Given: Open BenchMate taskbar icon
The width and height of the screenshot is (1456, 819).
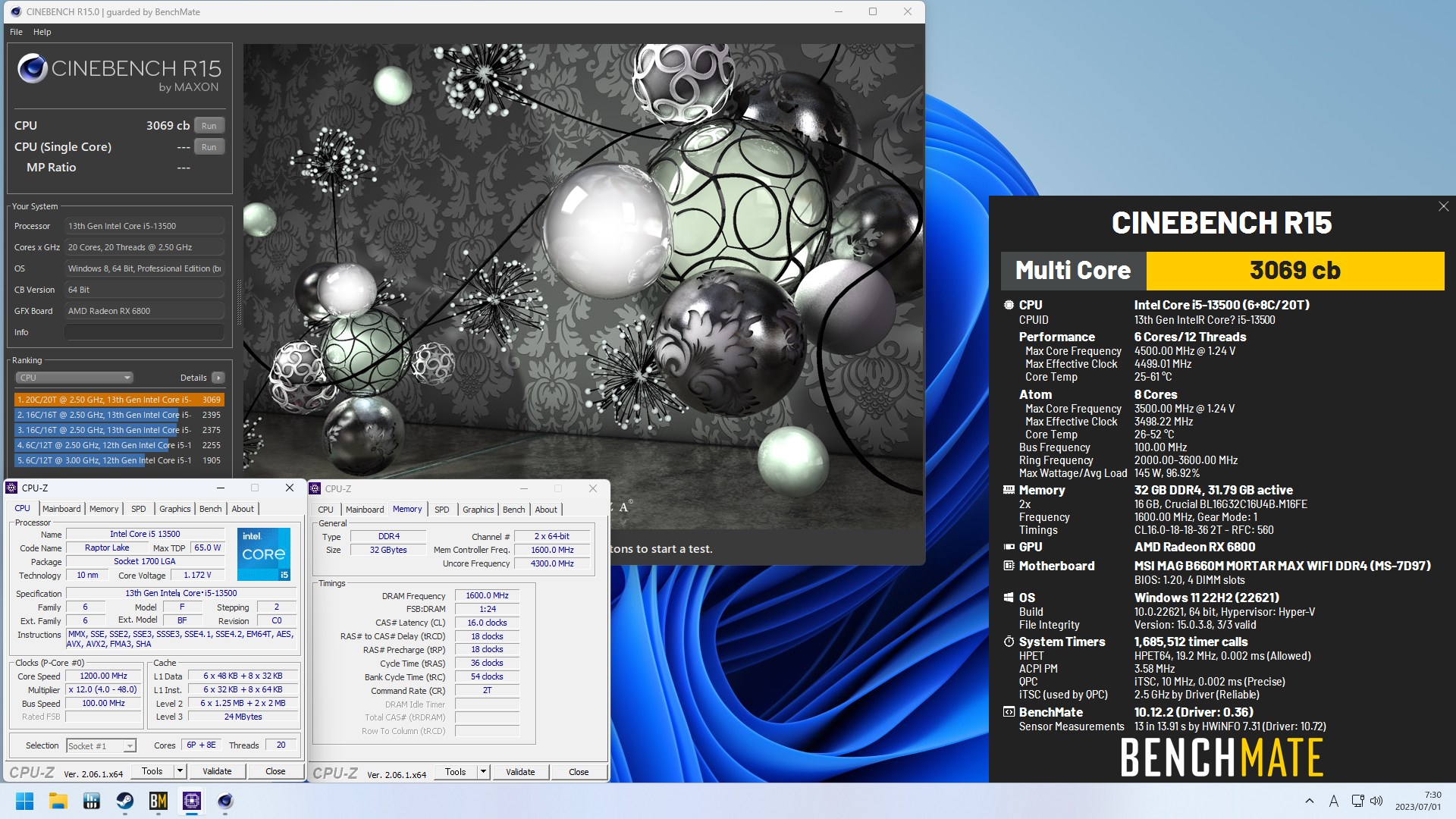Looking at the screenshot, I should pos(158,801).
